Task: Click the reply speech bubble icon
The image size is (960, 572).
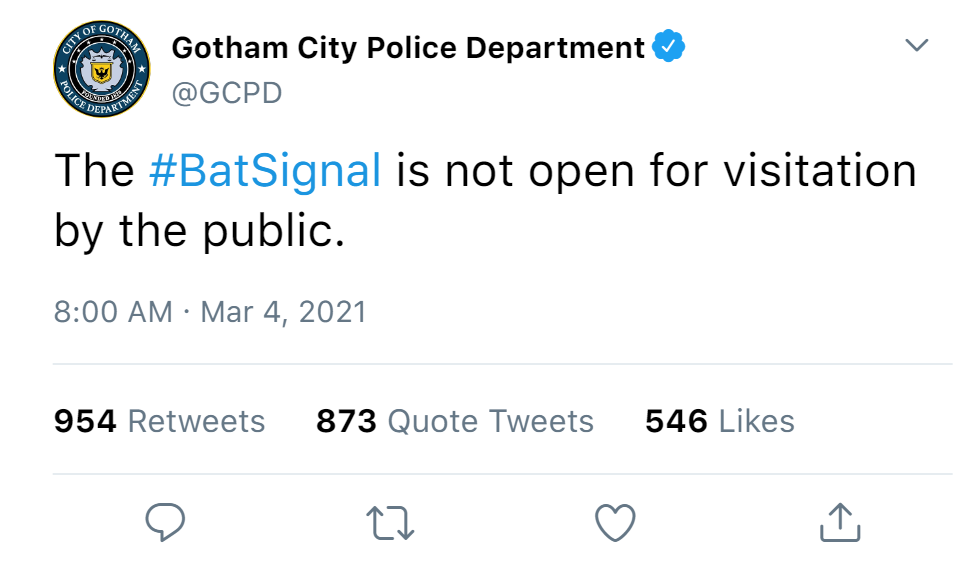Action: [165, 522]
